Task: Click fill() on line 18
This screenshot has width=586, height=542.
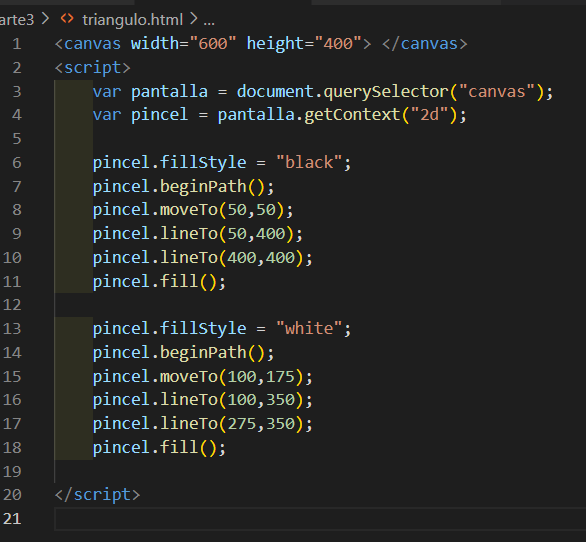Action: (x=188, y=447)
